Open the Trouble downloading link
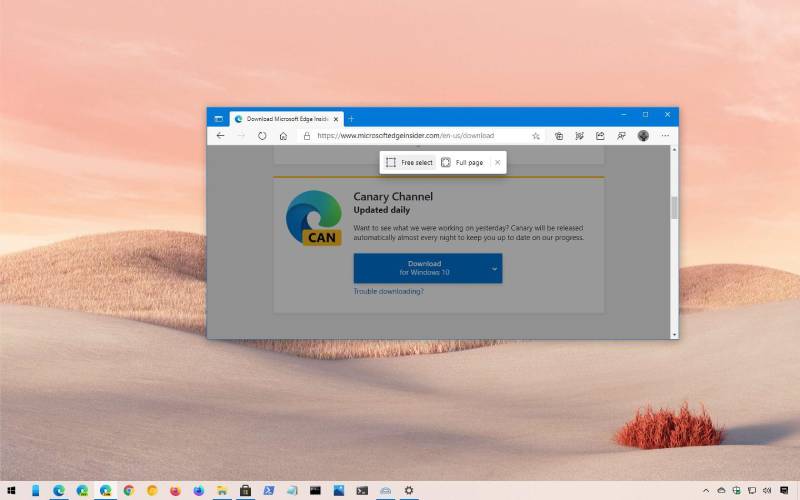This screenshot has width=800, height=500. pyautogui.click(x=388, y=291)
